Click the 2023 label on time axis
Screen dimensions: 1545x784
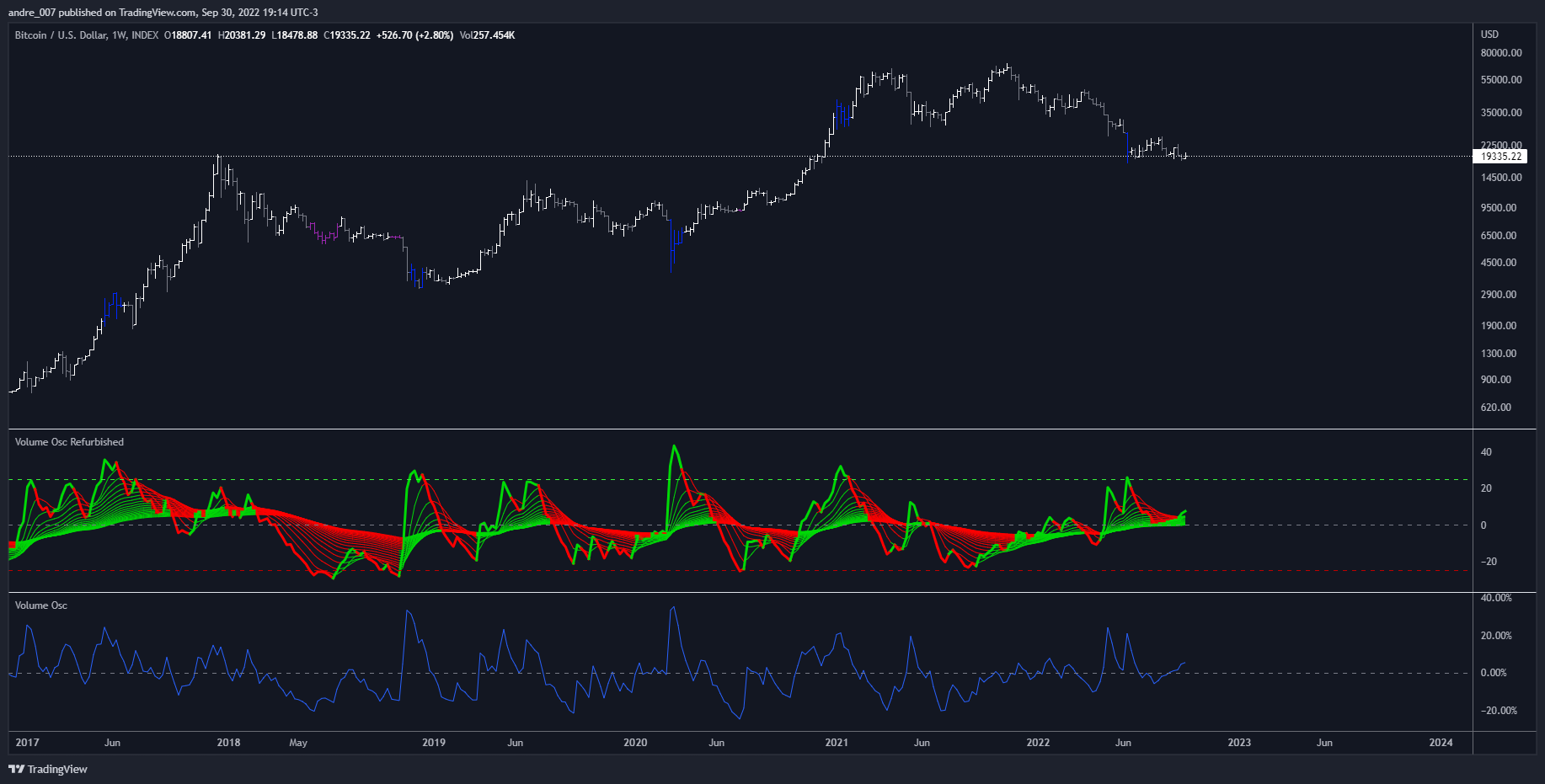coord(1239,743)
